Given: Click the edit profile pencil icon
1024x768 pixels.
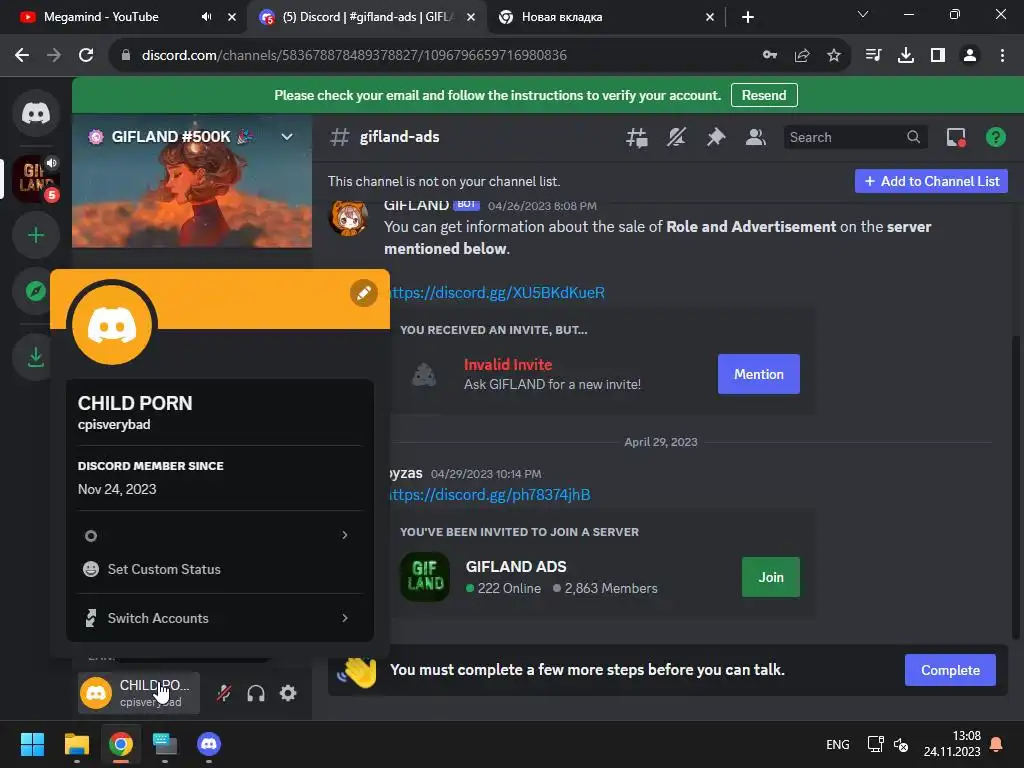Looking at the screenshot, I should click(x=364, y=293).
